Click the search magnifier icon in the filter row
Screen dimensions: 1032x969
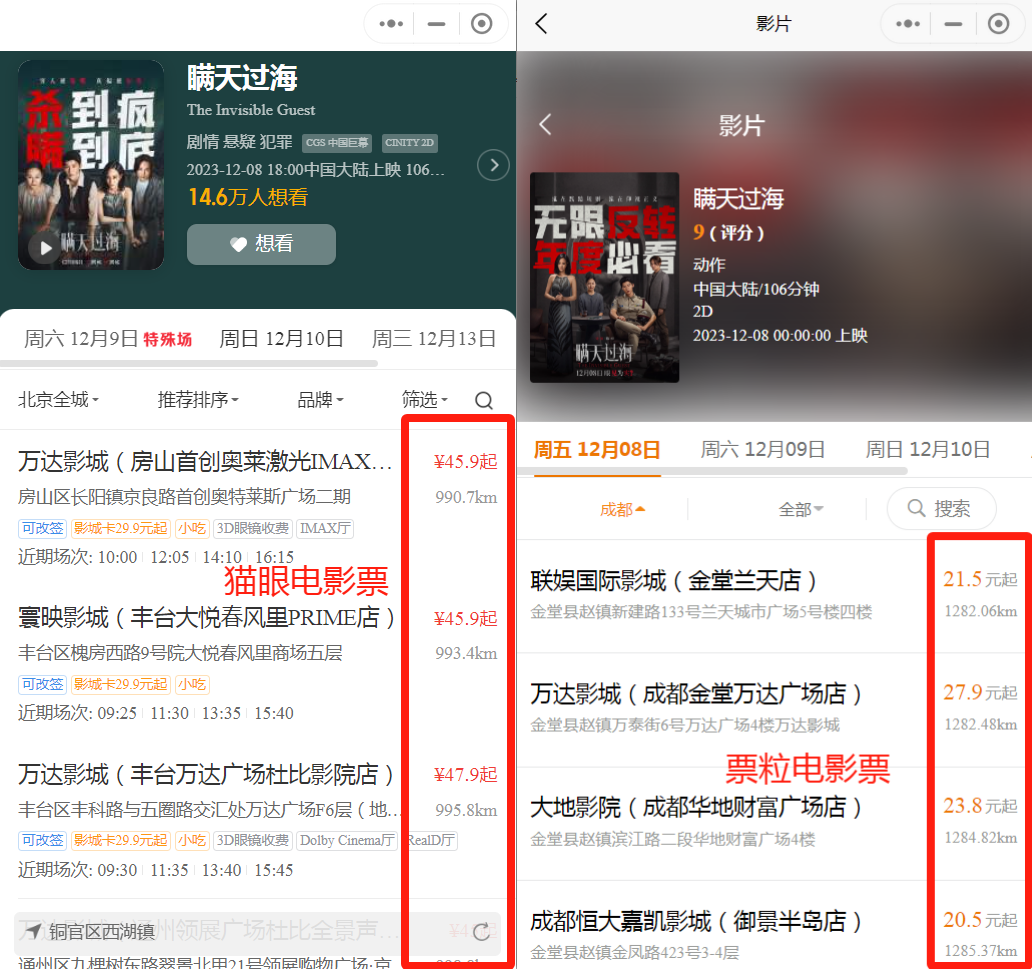point(484,401)
